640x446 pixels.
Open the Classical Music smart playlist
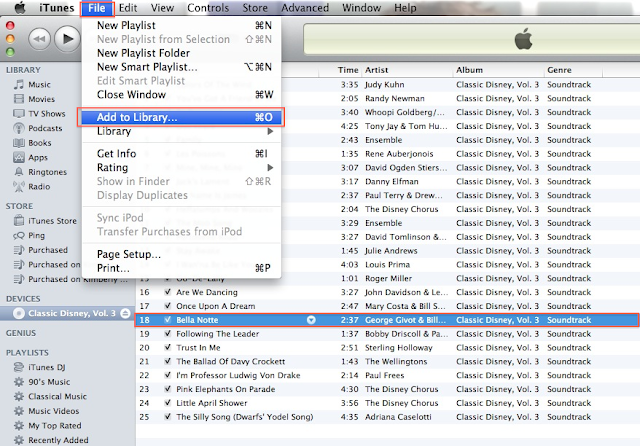57,397
